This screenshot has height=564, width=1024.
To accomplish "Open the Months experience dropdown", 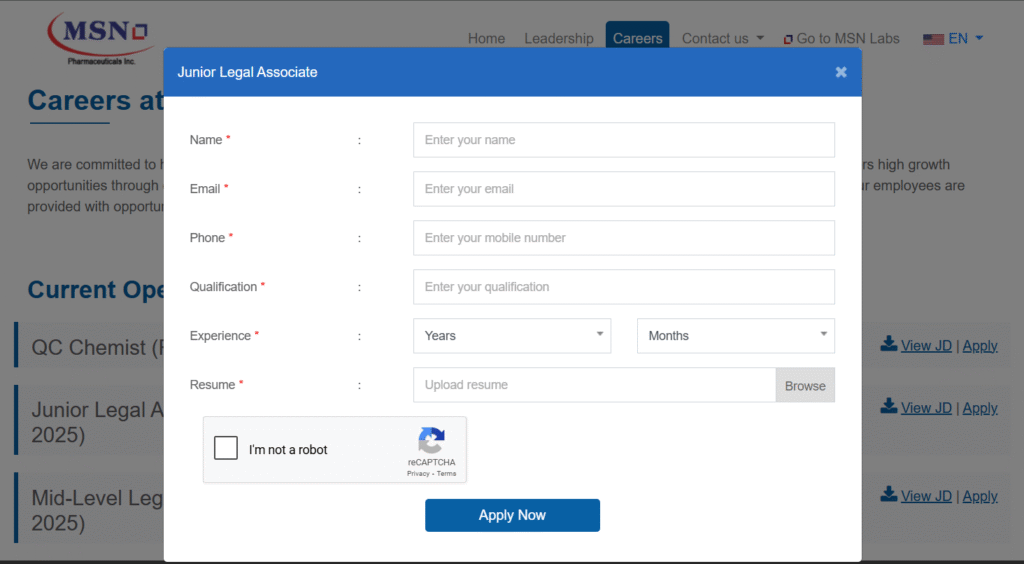I will coord(735,336).
